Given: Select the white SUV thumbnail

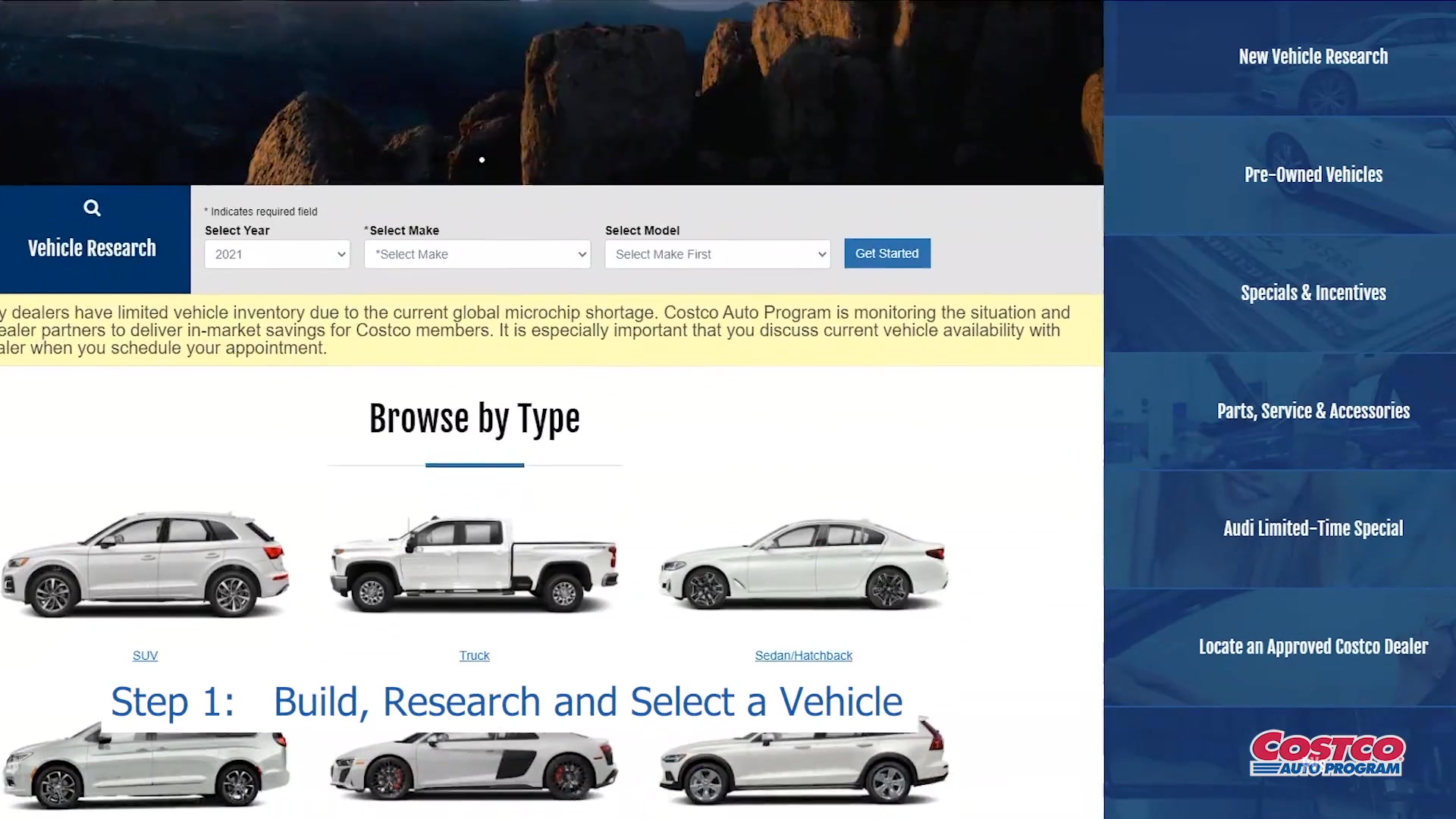Looking at the screenshot, I should click(x=145, y=565).
